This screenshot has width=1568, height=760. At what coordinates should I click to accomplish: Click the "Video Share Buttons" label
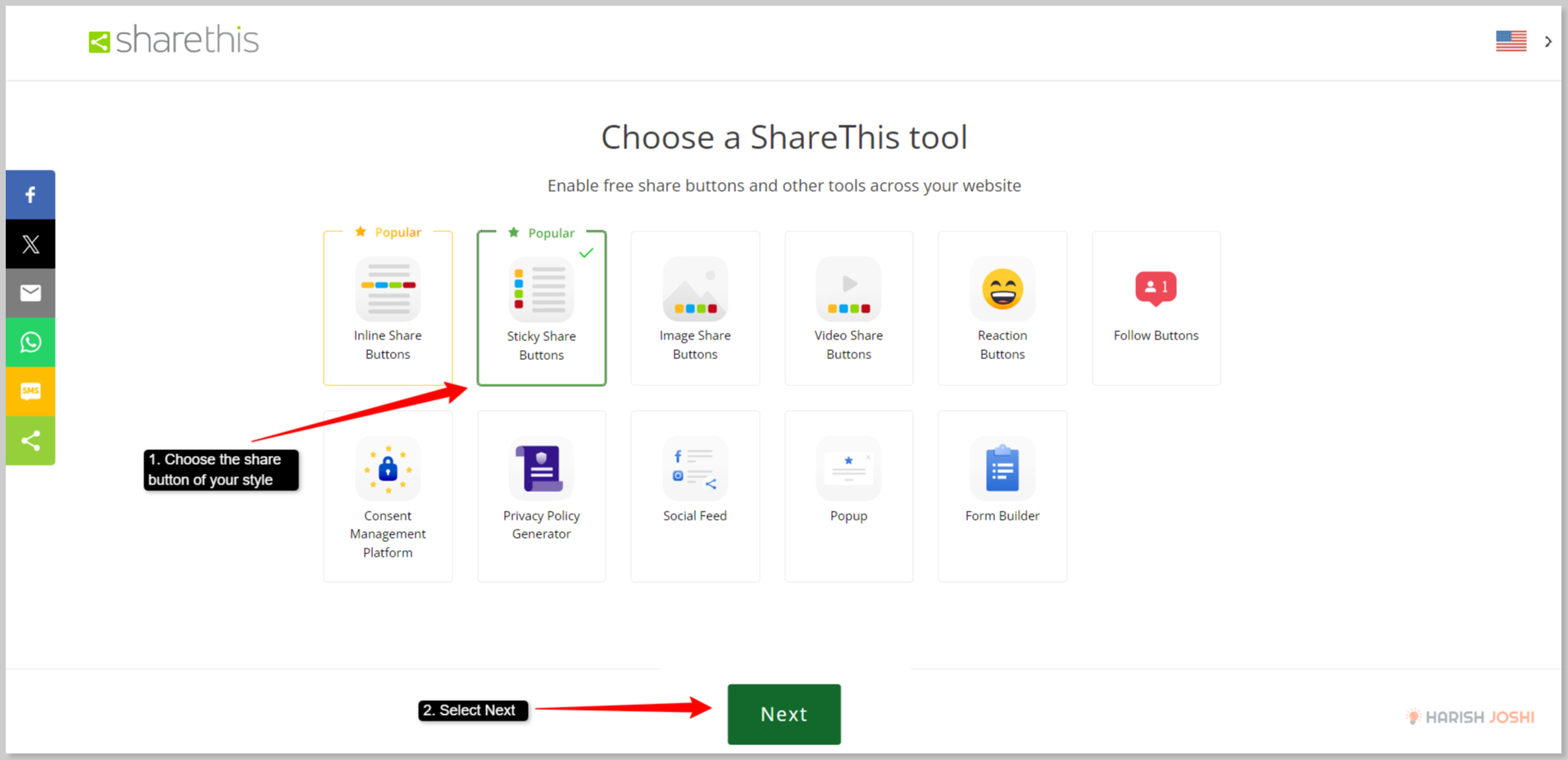point(848,345)
